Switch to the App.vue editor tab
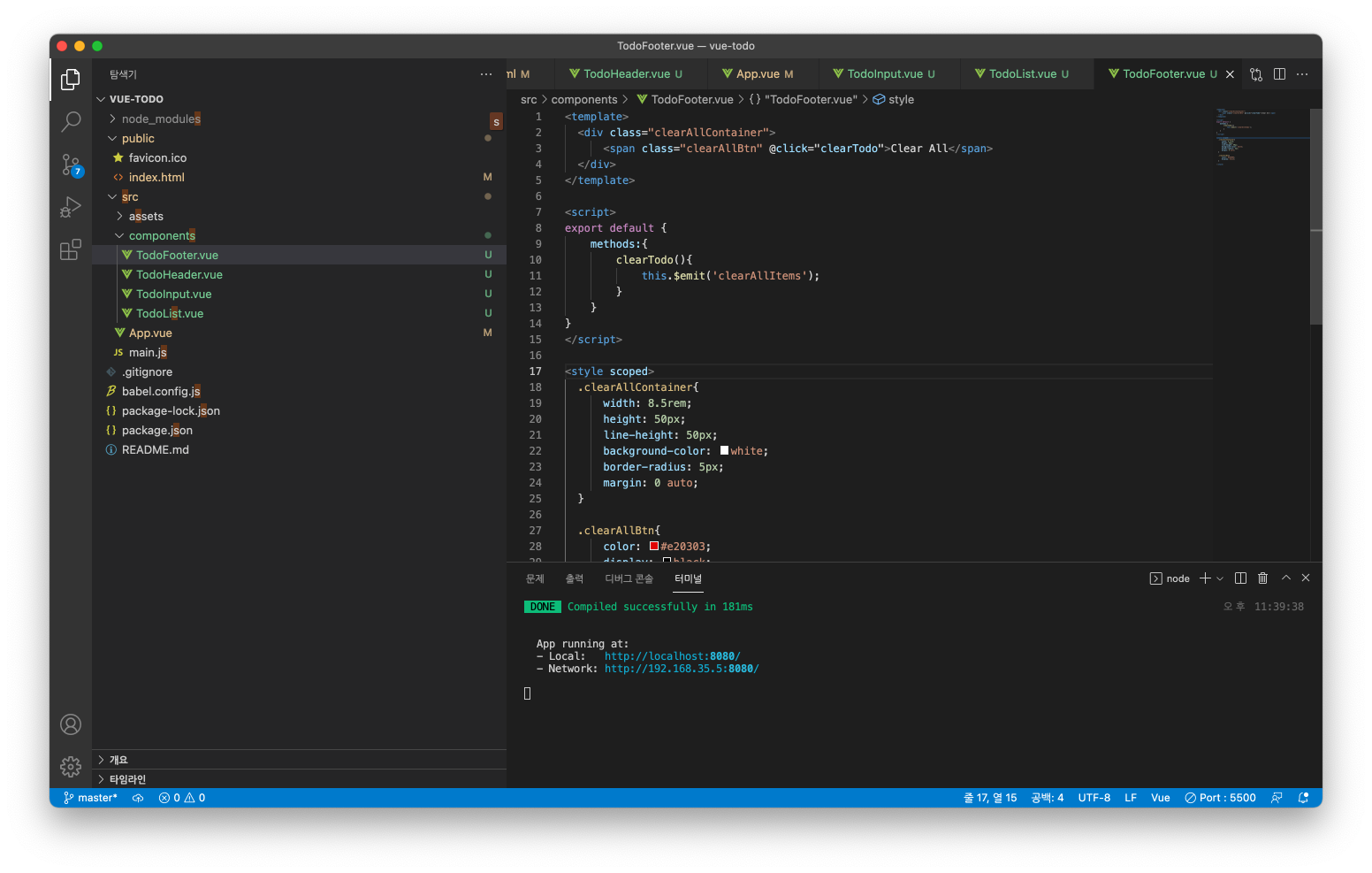 [x=763, y=74]
